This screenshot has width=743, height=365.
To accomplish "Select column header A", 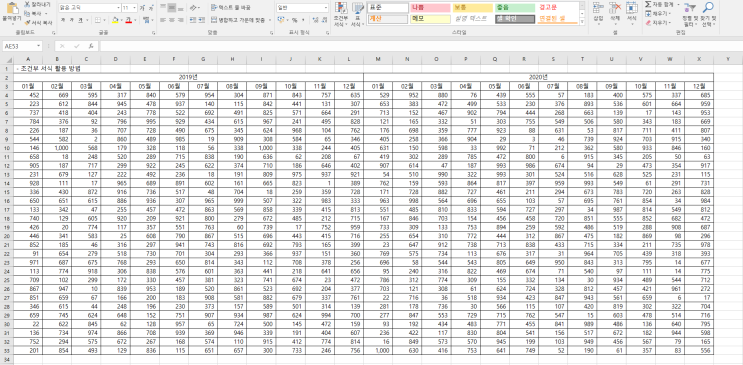I will point(28,59).
